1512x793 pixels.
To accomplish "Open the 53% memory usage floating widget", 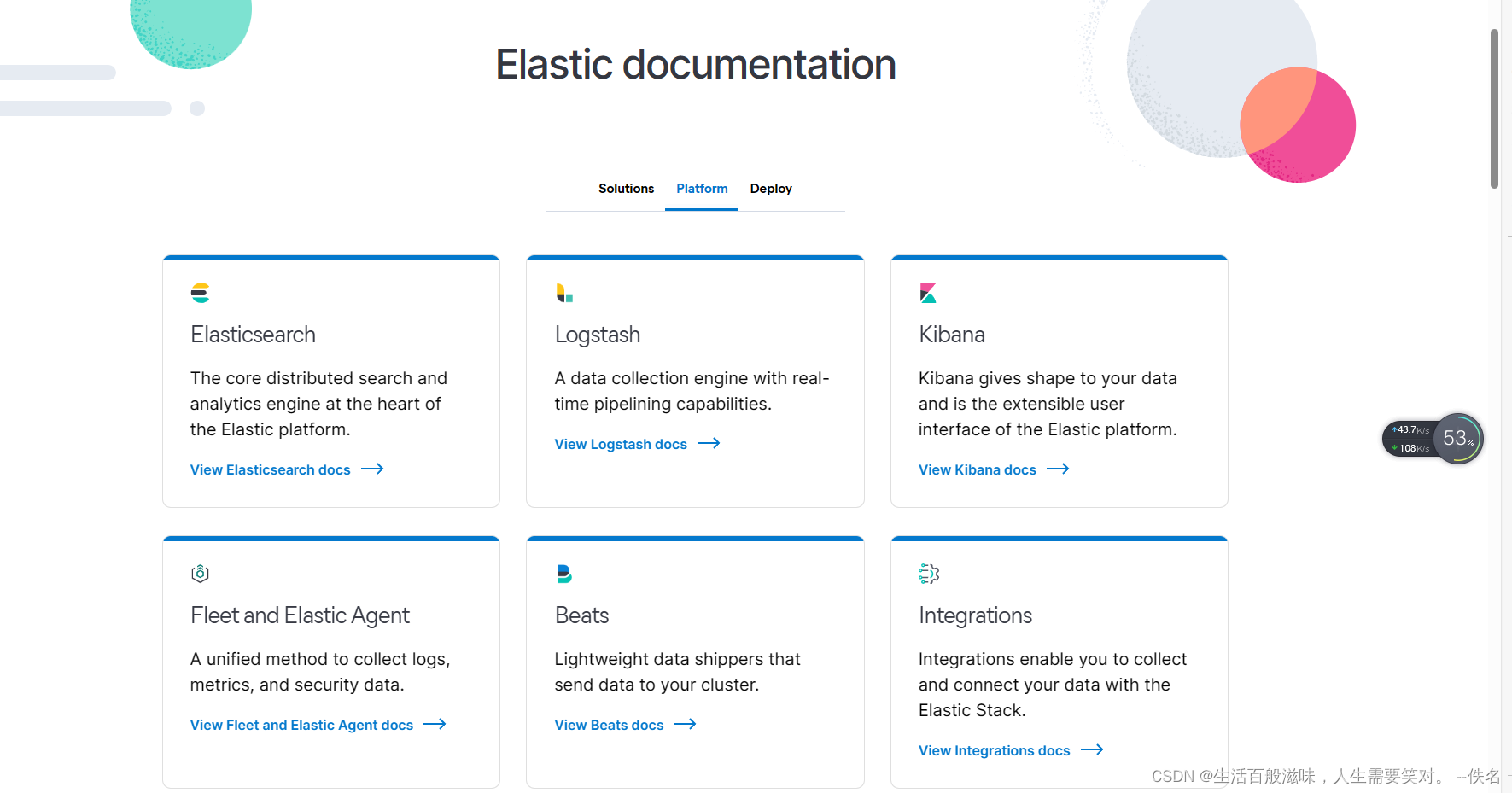I will [x=1458, y=439].
